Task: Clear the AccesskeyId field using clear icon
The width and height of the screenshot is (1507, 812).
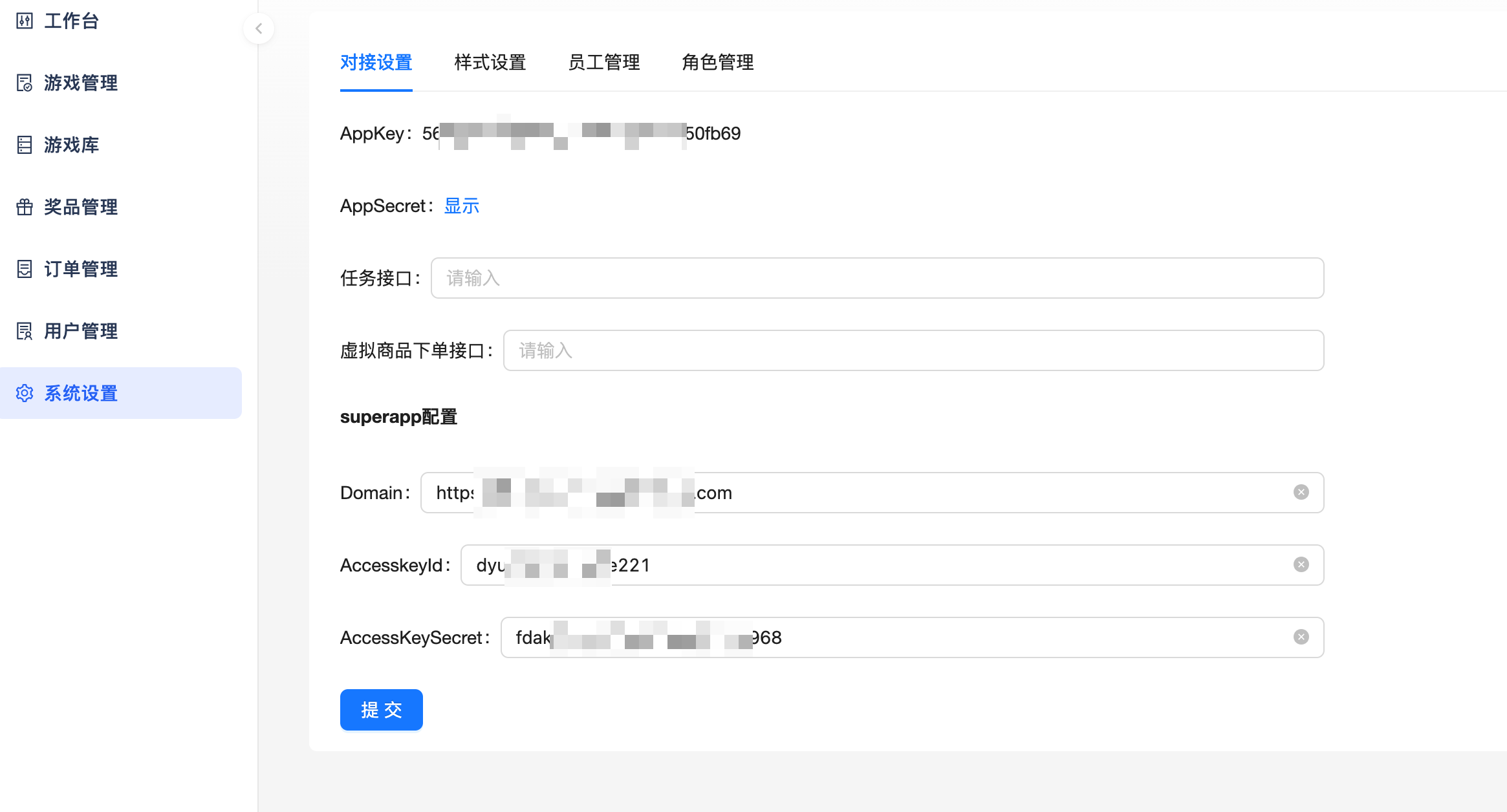Action: [1301, 565]
